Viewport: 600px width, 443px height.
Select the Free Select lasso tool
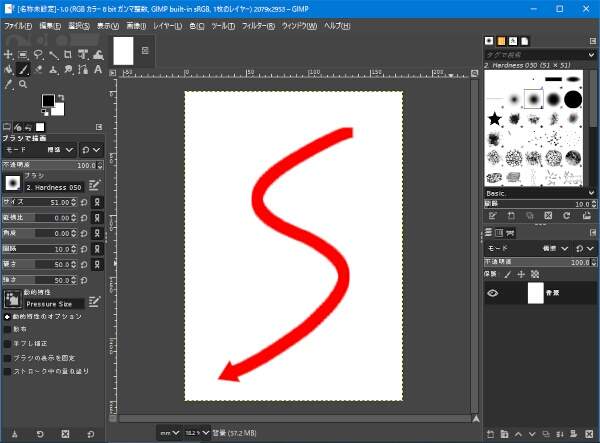coord(40,54)
